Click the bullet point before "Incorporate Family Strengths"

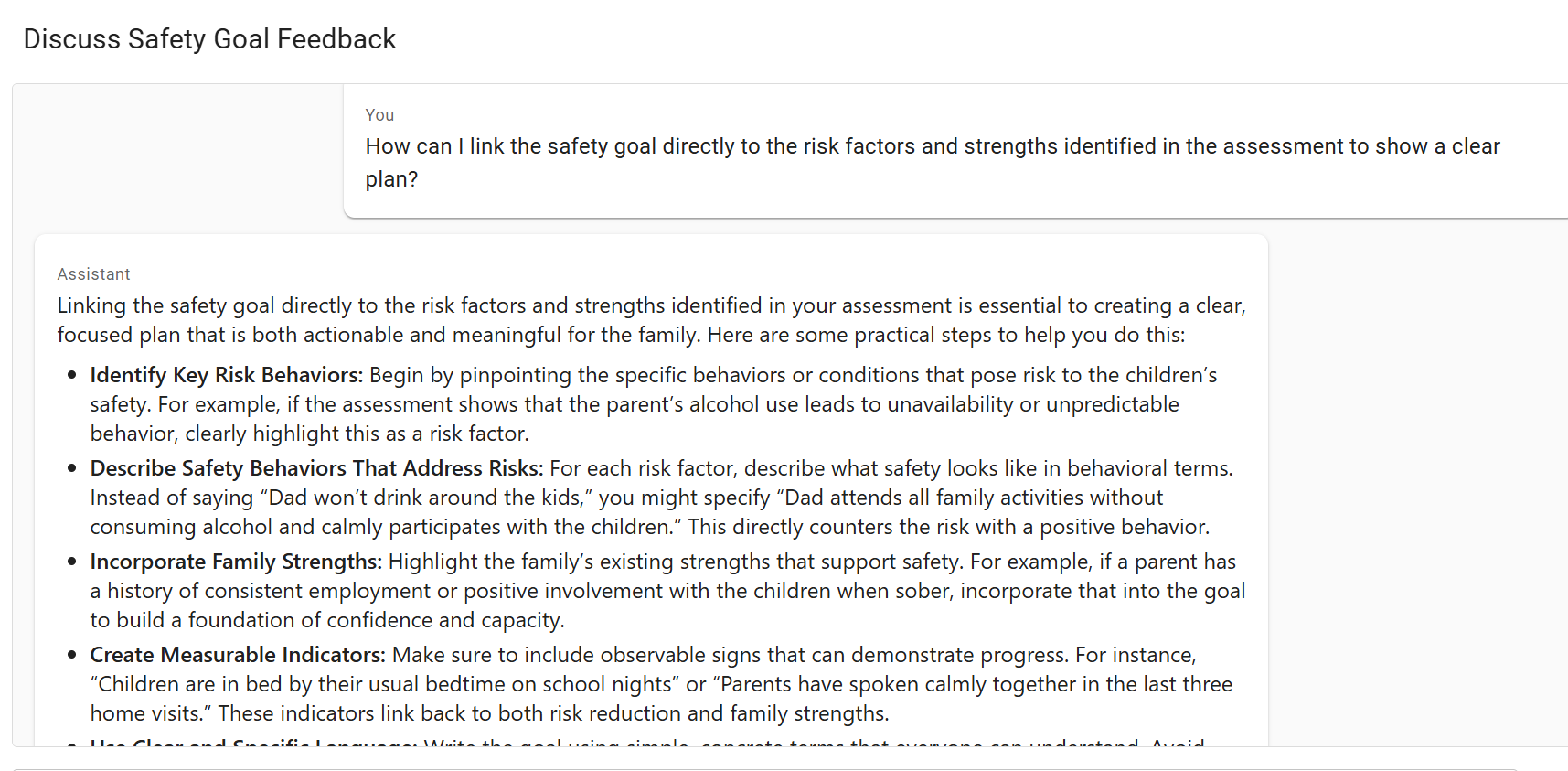click(71, 562)
